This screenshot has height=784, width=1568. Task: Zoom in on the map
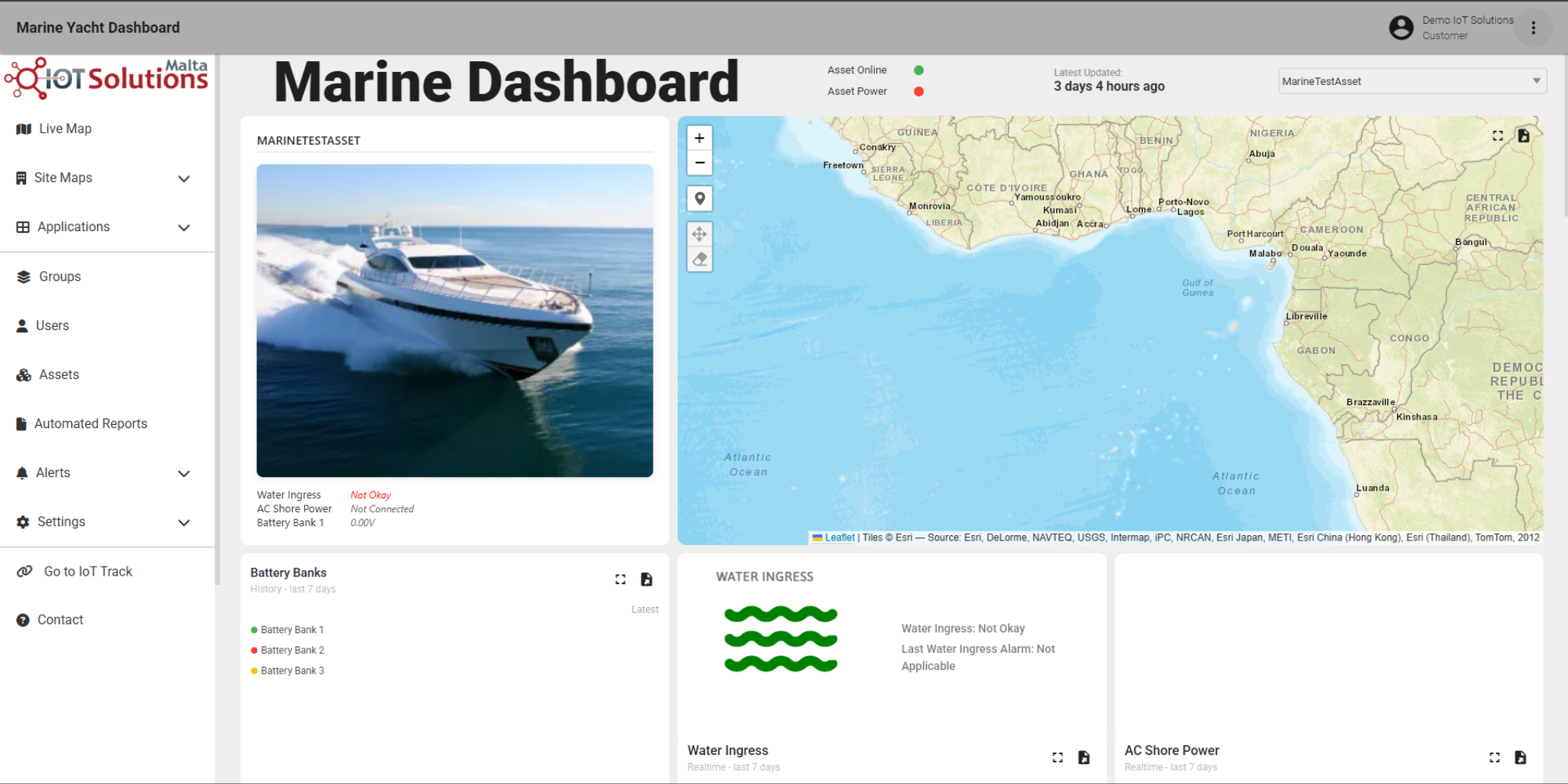click(x=699, y=138)
